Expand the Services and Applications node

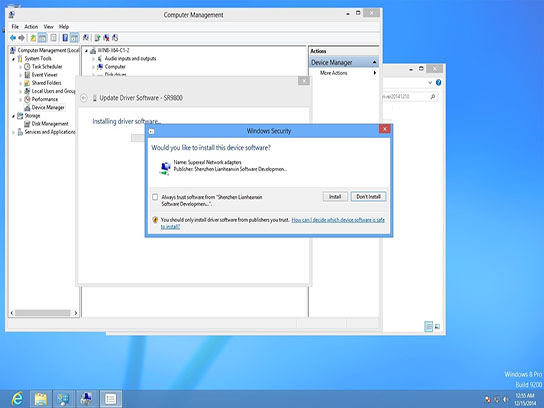tap(14, 132)
